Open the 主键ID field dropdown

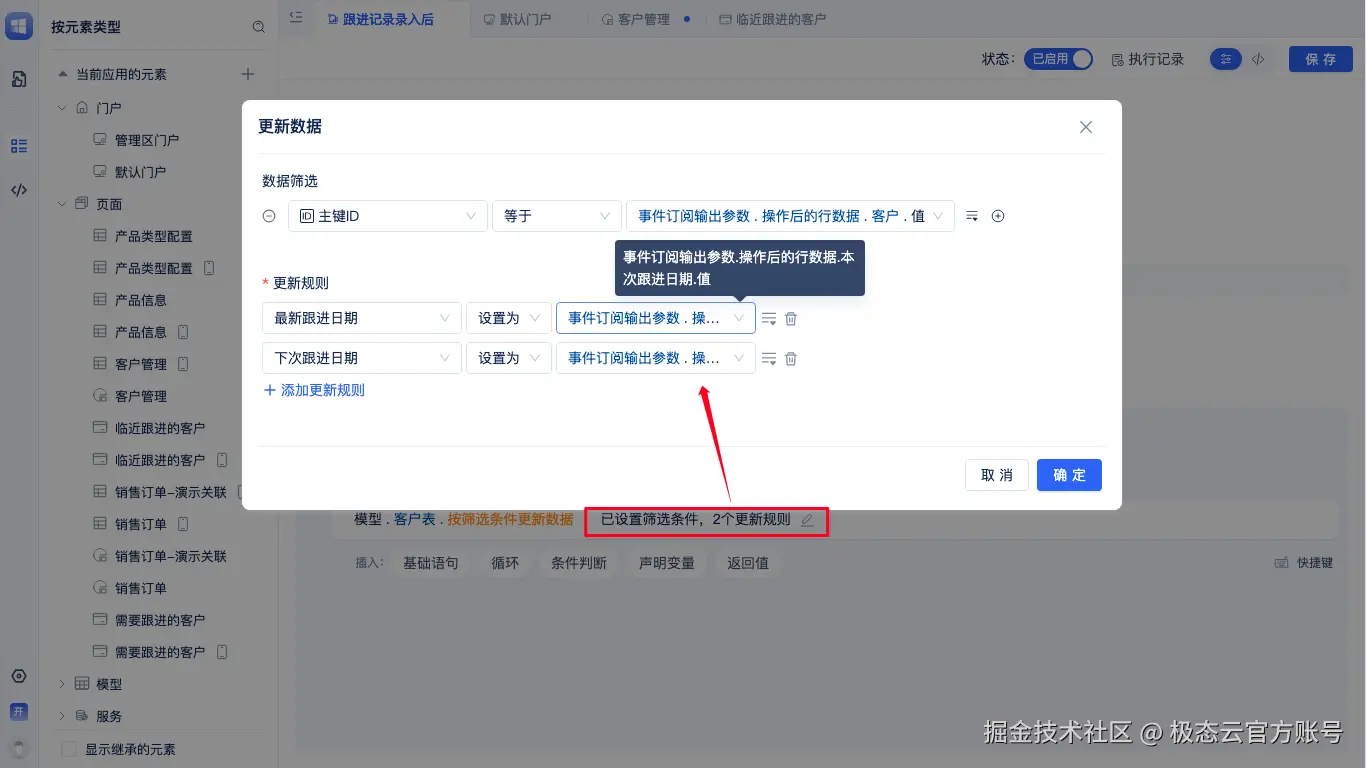388,216
